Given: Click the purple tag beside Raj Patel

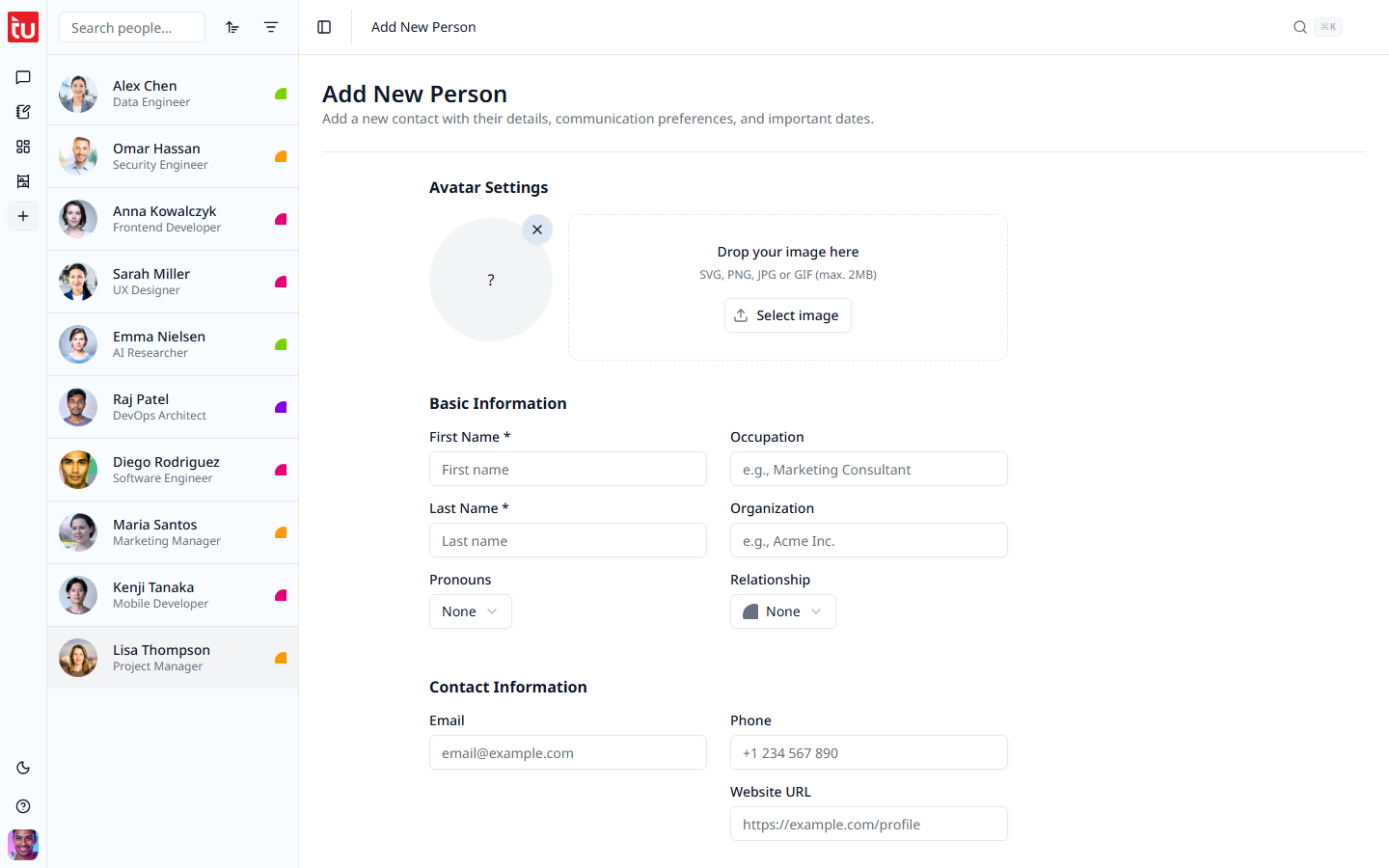Looking at the screenshot, I should click(281, 407).
